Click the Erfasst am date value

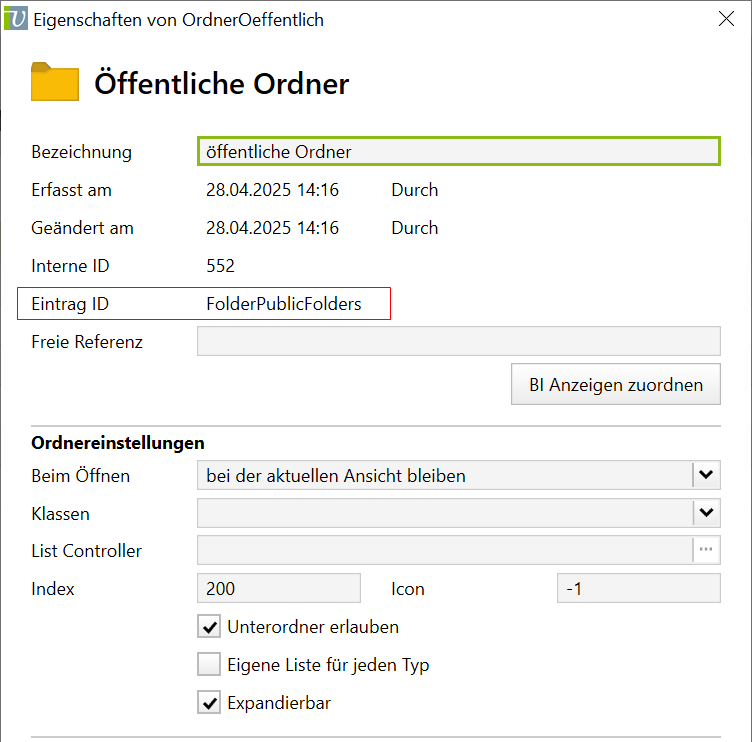click(272, 190)
